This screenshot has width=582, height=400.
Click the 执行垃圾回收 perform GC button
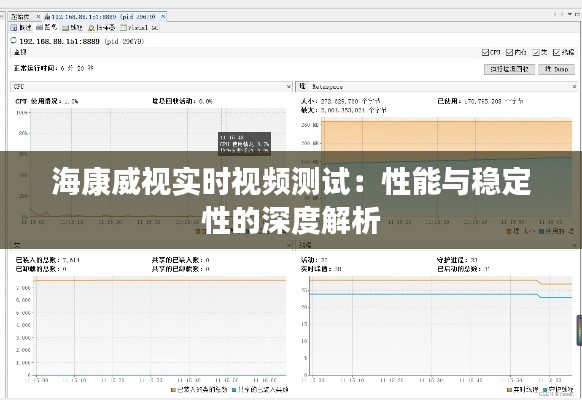click(509, 69)
